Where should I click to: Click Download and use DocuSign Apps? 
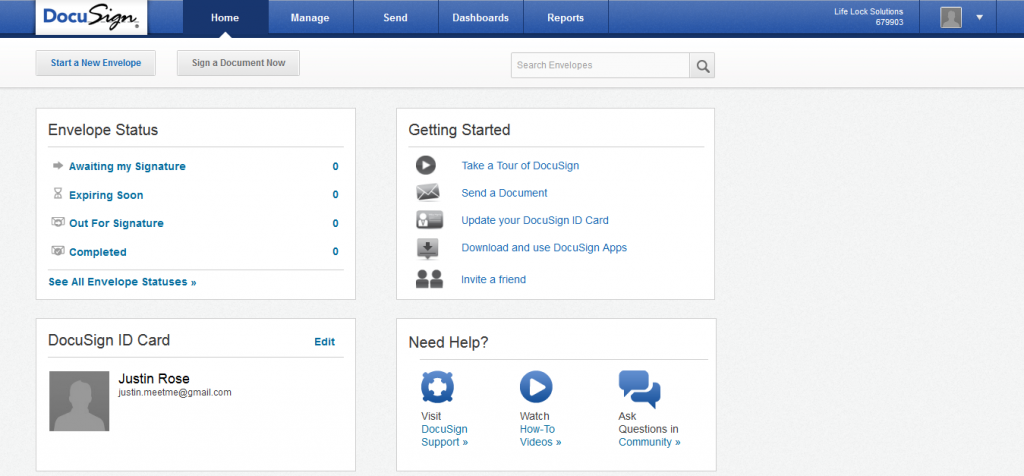point(544,247)
